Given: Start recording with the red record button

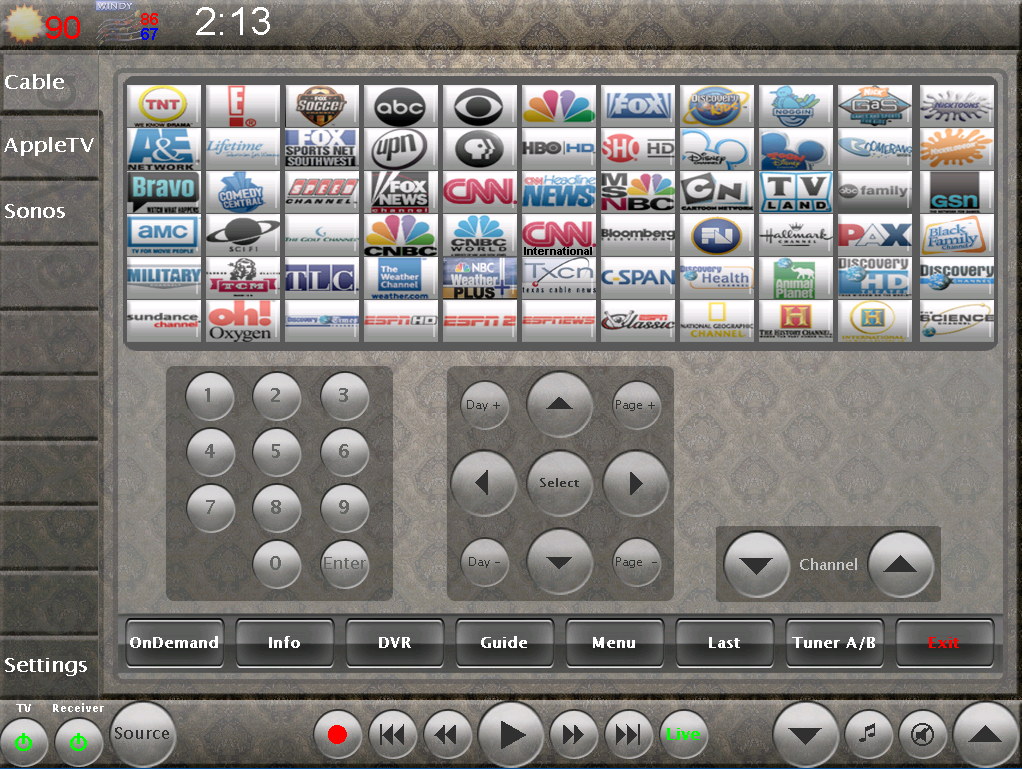Looking at the screenshot, I should click(337, 735).
